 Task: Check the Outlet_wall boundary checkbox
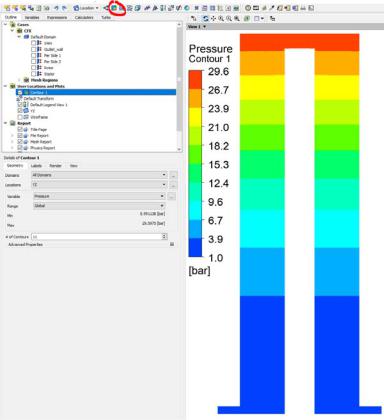click(x=33, y=49)
